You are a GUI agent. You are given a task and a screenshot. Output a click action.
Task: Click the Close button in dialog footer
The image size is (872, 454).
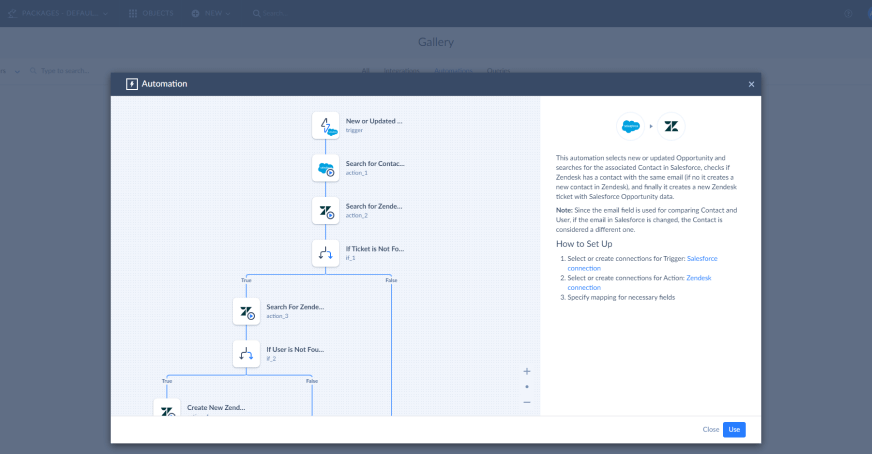pyautogui.click(x=711, y=430)
